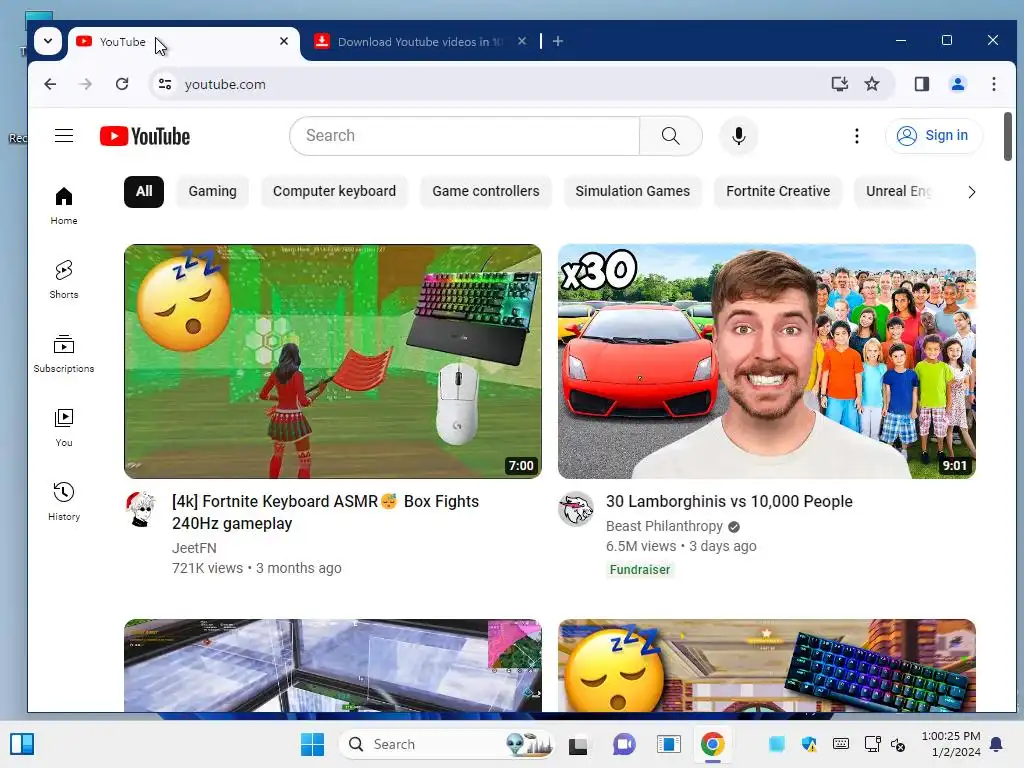Screen dimensions: 1024x768
Task: Open the Chat app on taskbar
Action: [x=624, y=744]
